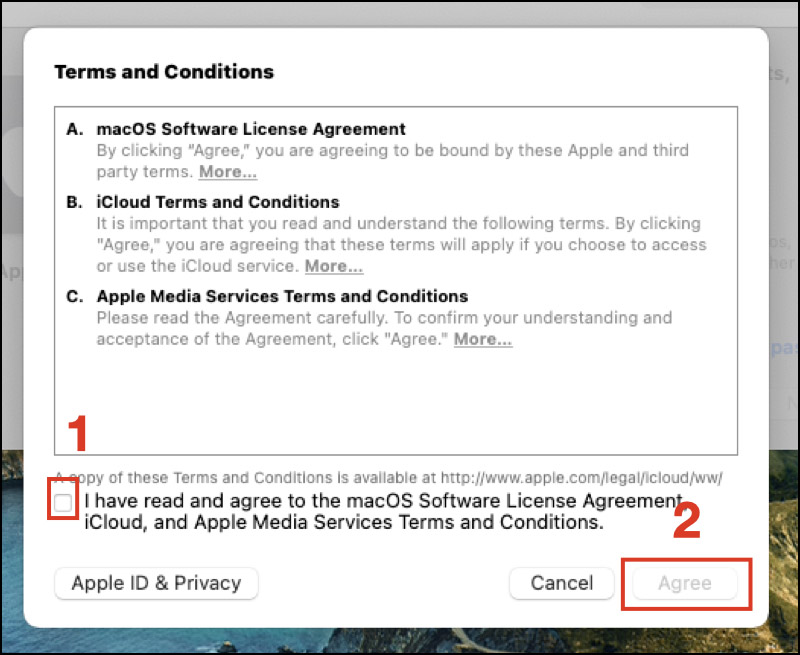Screen dimensions: 800x655
Task: Select Apple Media Services Terms and Conditions heading
Action: [x=282, y=296]
